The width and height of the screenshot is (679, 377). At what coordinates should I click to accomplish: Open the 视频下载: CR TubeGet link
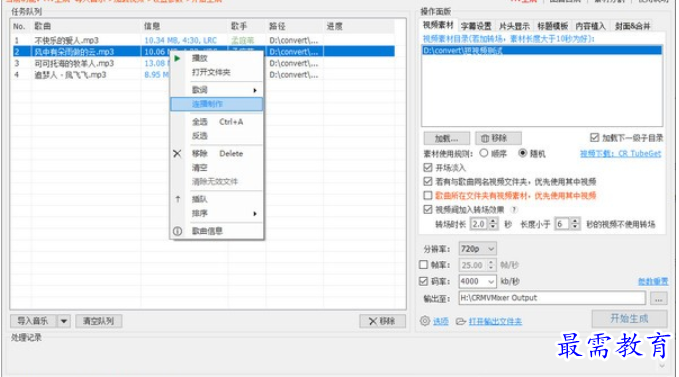pyautogui.click(x=621, y=154)
